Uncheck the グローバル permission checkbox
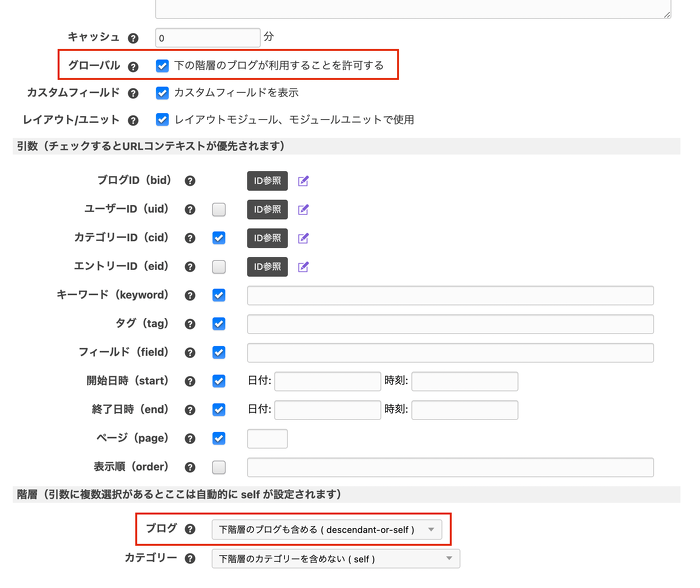 point(162,66)
